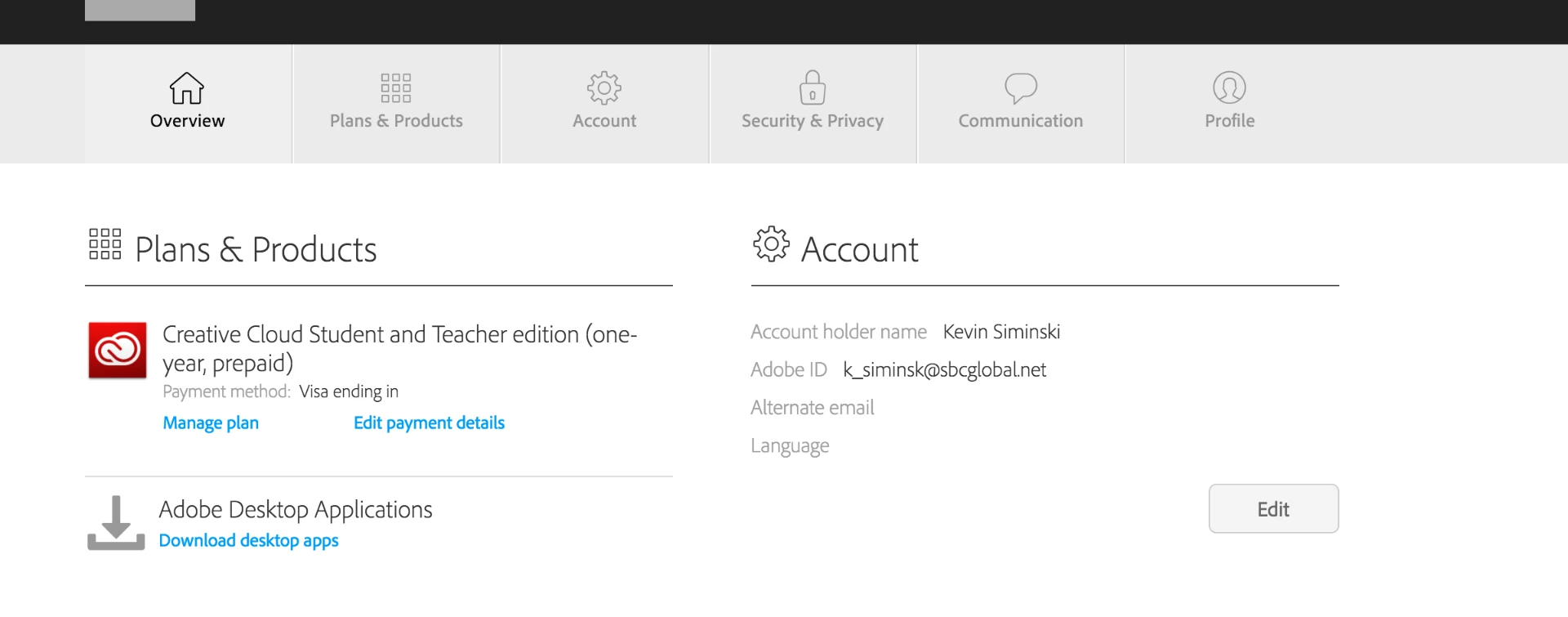Switch to the Security & Privacy tab
1568x617 pixels.
813,121
